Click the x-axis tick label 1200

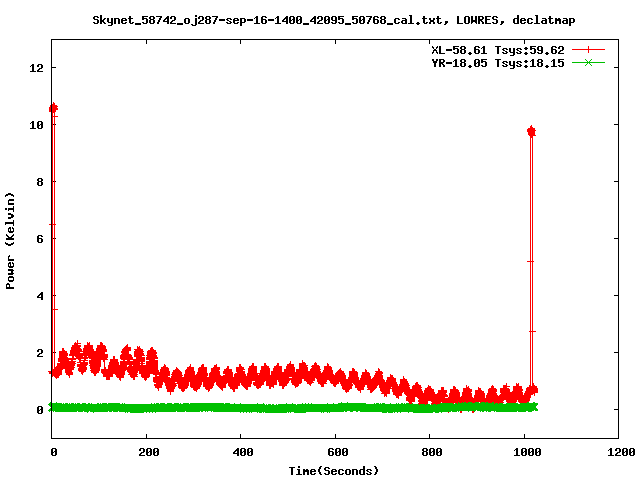tap(621, 452)
